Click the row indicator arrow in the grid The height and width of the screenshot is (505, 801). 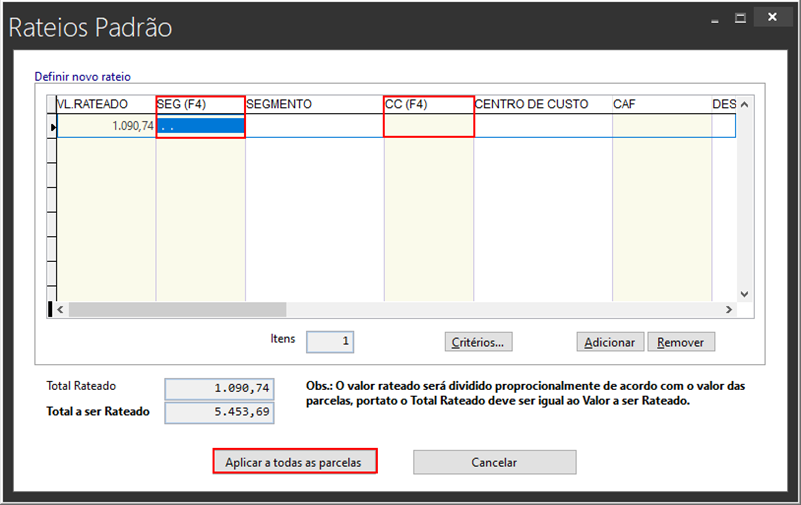pyautogui.click(x=53, y=126)
